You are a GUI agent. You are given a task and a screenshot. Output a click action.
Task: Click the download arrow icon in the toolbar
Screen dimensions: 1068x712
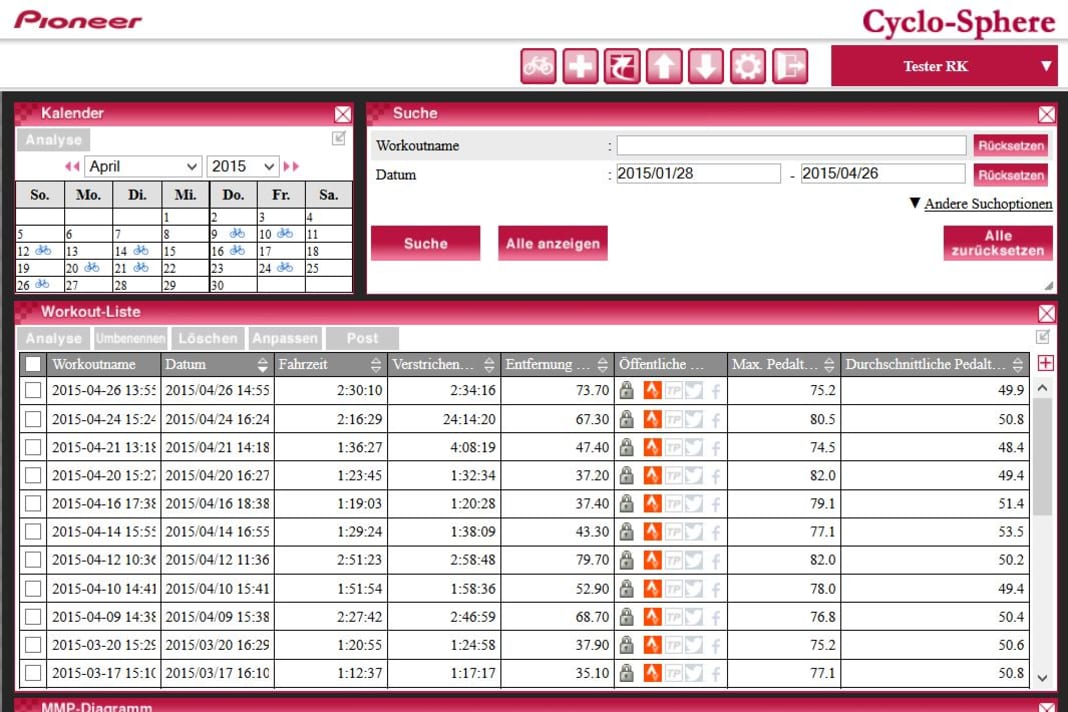706,67
